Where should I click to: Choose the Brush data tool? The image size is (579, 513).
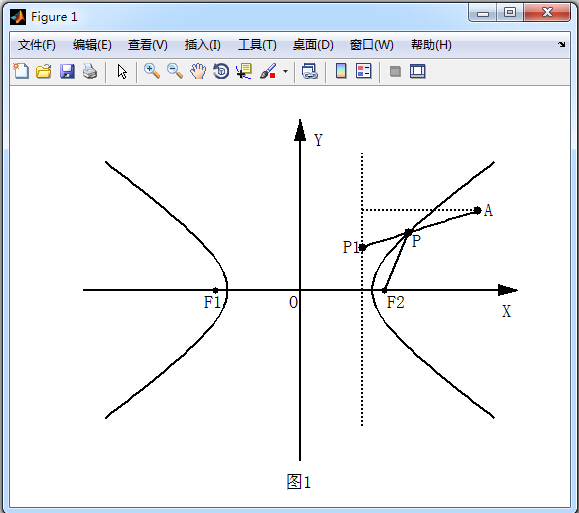point(268,71)
